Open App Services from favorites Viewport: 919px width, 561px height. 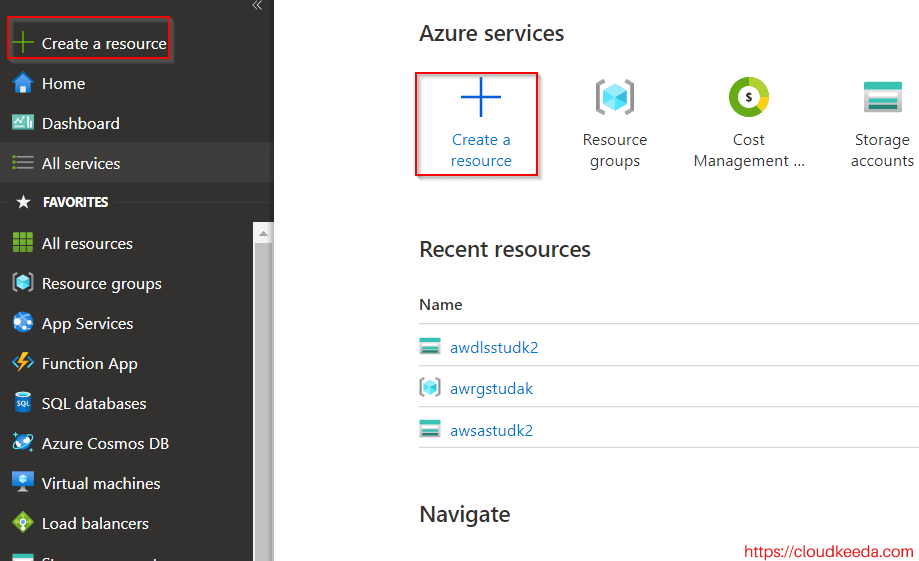(x=88, y=324)
